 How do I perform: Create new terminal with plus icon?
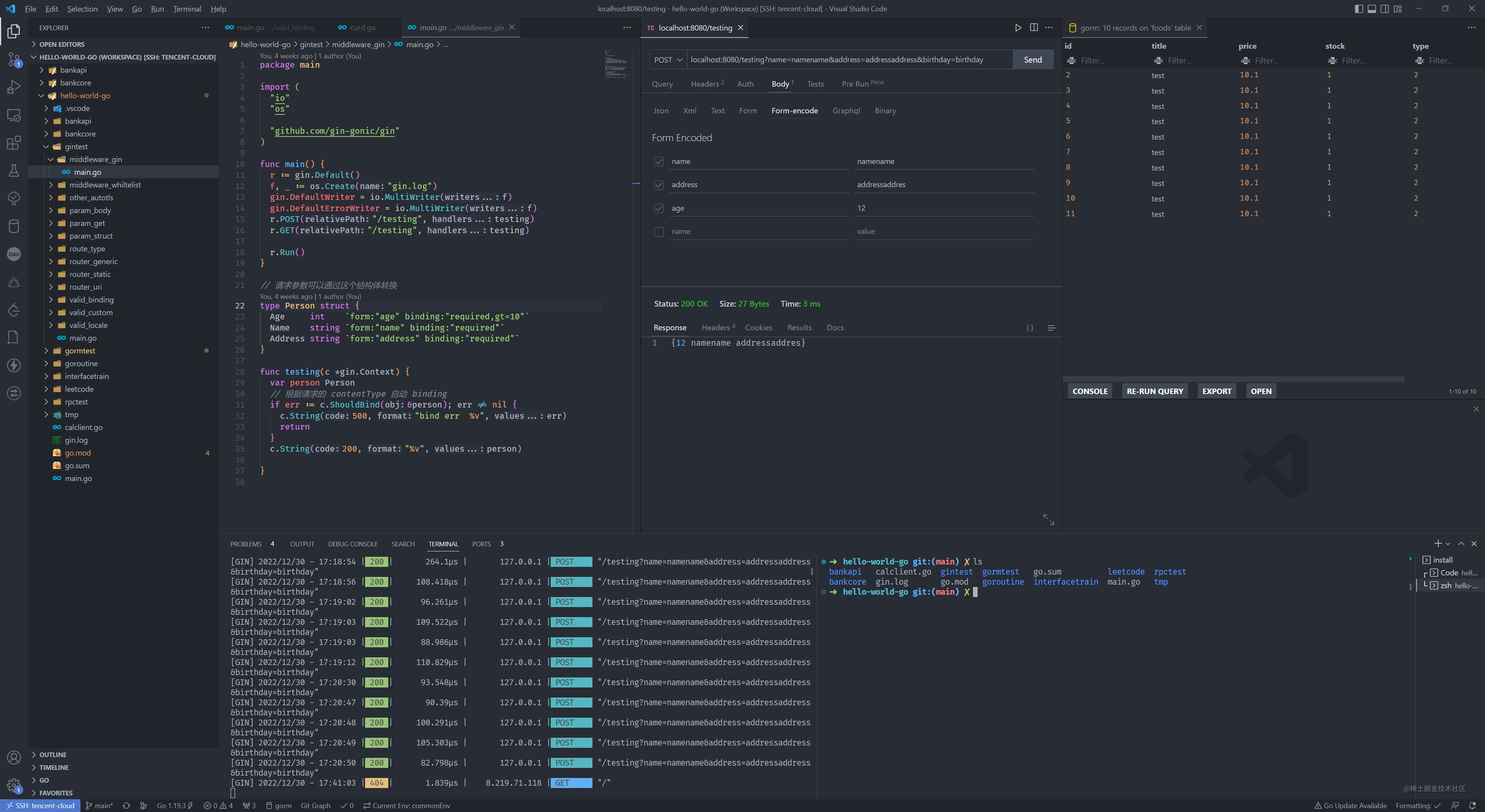[x=1438, y=543]
